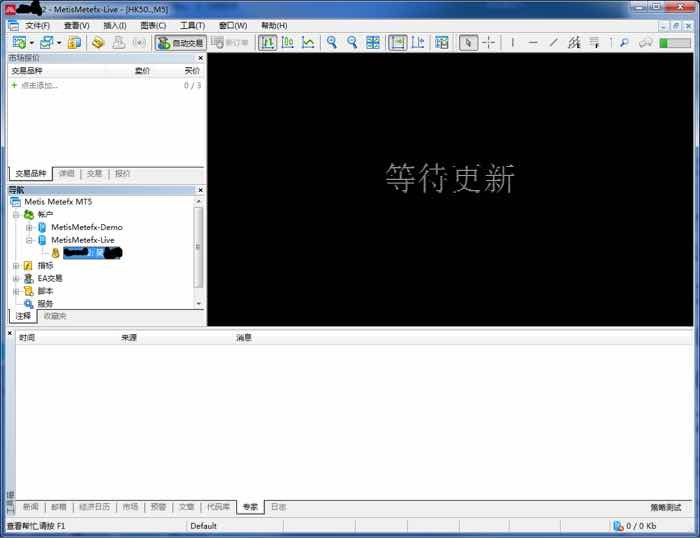Select the trendline drawing tool
This screenshot has height=538, width=700.
click(x=554, y=42)
